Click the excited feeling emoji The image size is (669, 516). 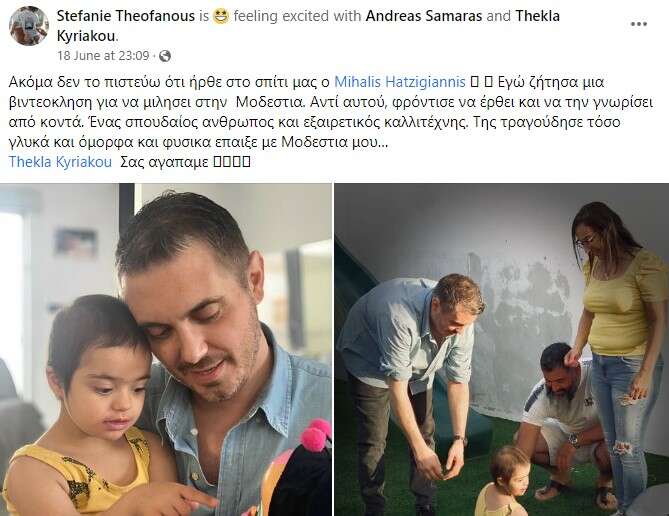click(221, 16)
